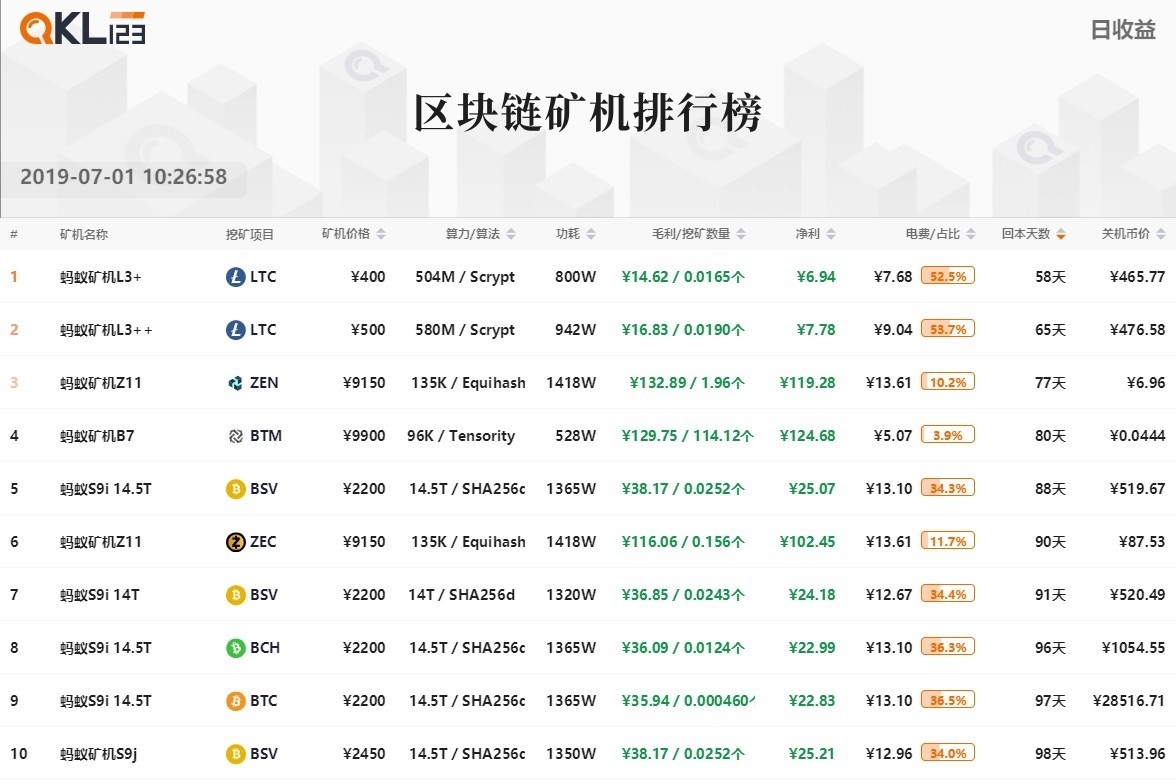Open 蚂蚁矿机S9j miner entry
The image size is (1176, 780).
tap(98, 754)
